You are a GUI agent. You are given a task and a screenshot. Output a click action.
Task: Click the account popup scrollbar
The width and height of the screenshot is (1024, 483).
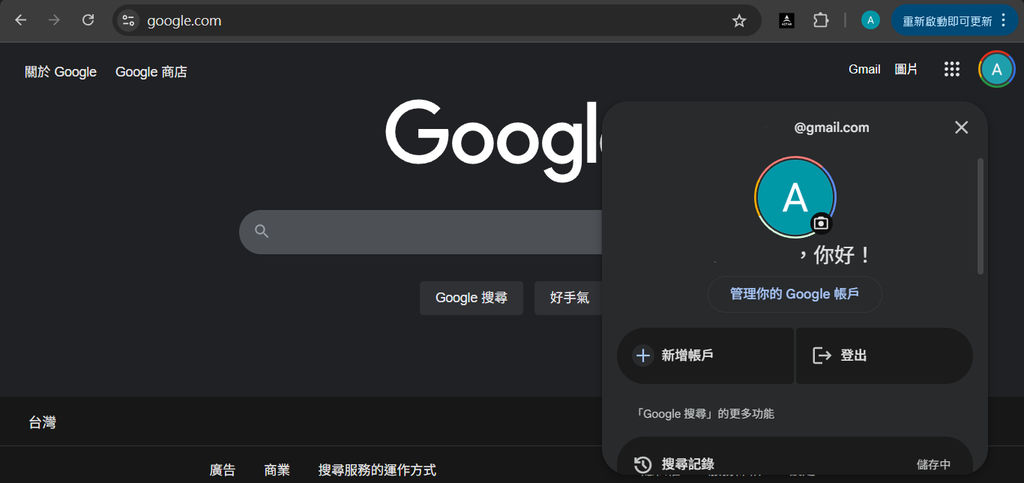[x=980, y=215]
